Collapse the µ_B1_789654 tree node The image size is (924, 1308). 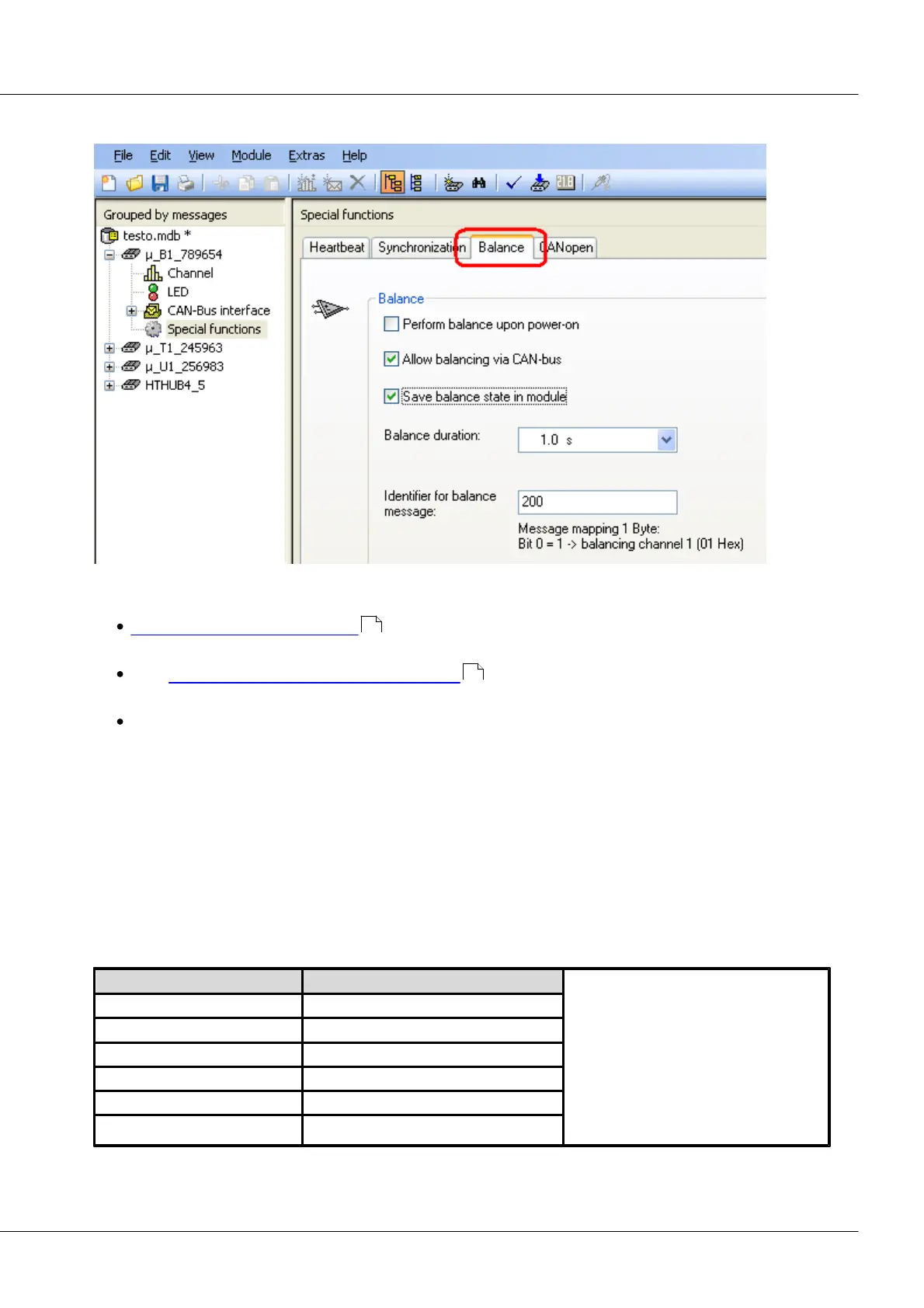point(109,254)
